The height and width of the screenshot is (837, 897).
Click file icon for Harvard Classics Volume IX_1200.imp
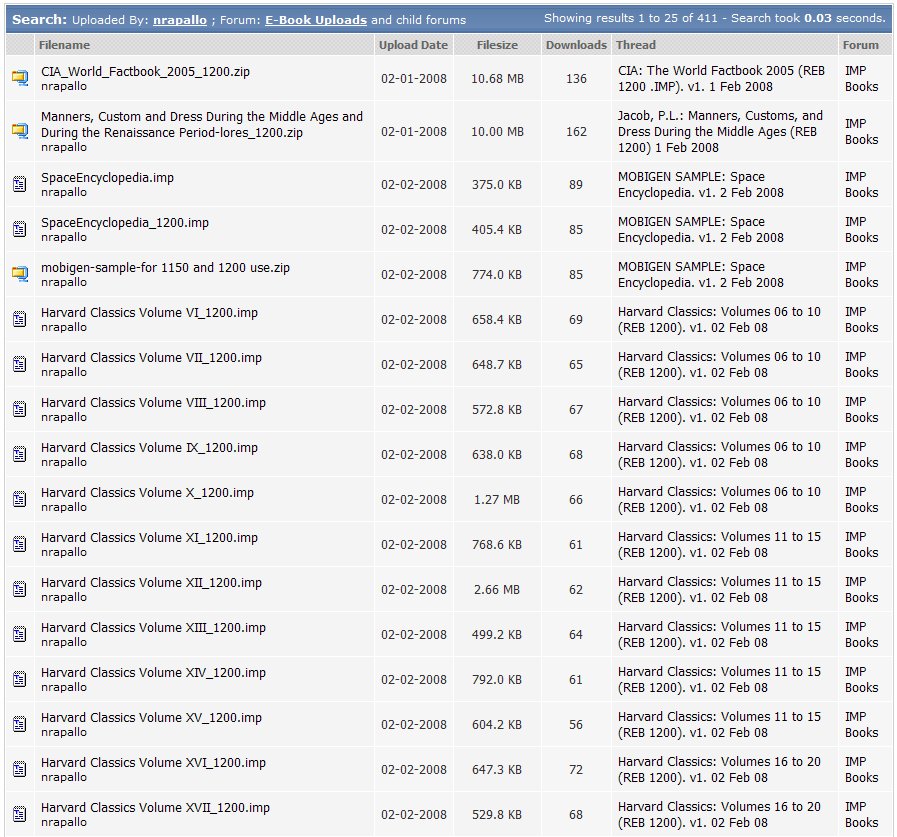click(19, 454)
